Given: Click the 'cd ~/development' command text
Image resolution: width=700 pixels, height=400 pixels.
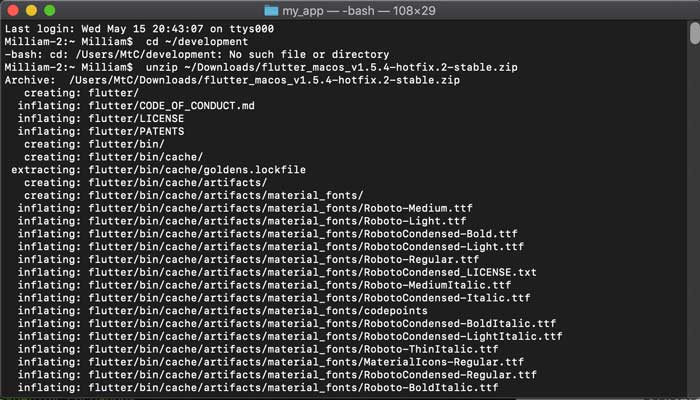Looking at the screenshot, I should (x=185, y=41).
